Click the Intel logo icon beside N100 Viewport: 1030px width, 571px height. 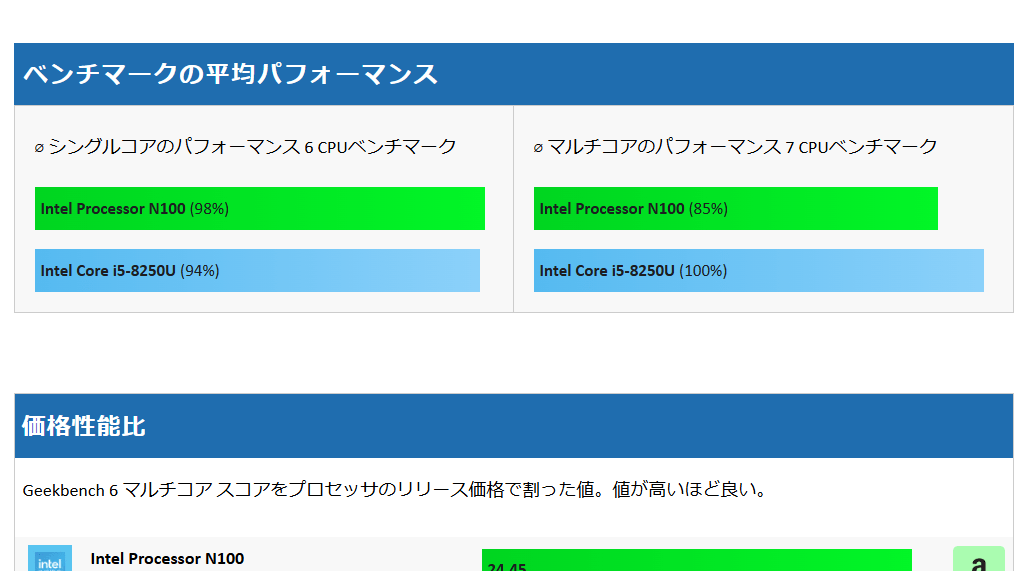pyautogui.click(x=50, y=558)
